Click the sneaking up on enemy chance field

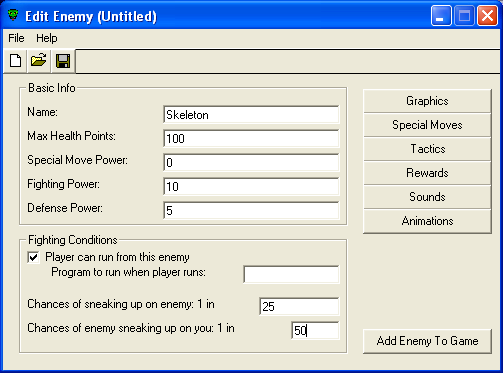[x=299, y=307]
